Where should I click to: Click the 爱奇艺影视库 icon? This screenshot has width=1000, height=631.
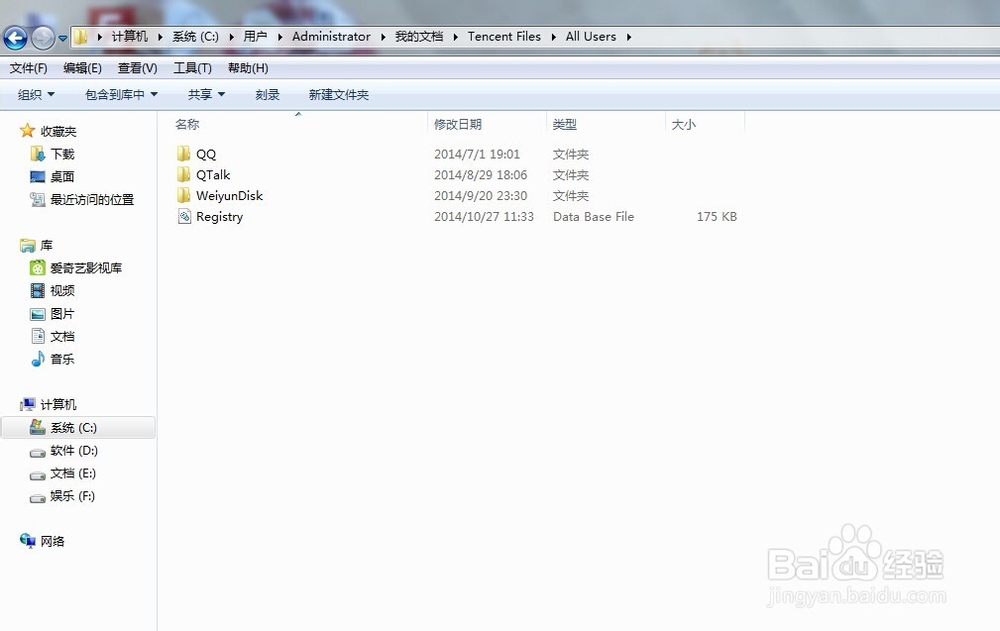(x=38, y=268)
